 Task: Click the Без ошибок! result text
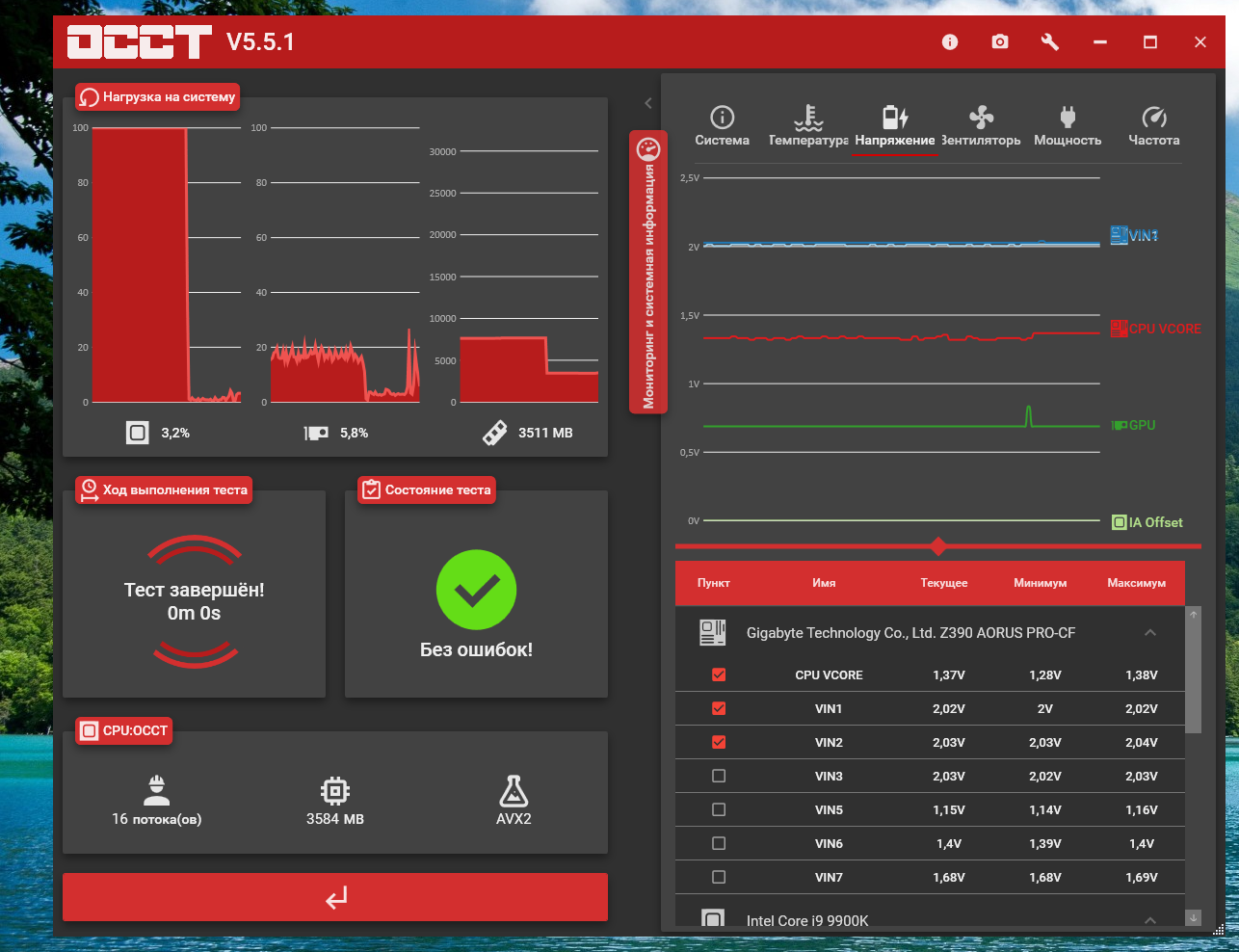click(476, 649)
